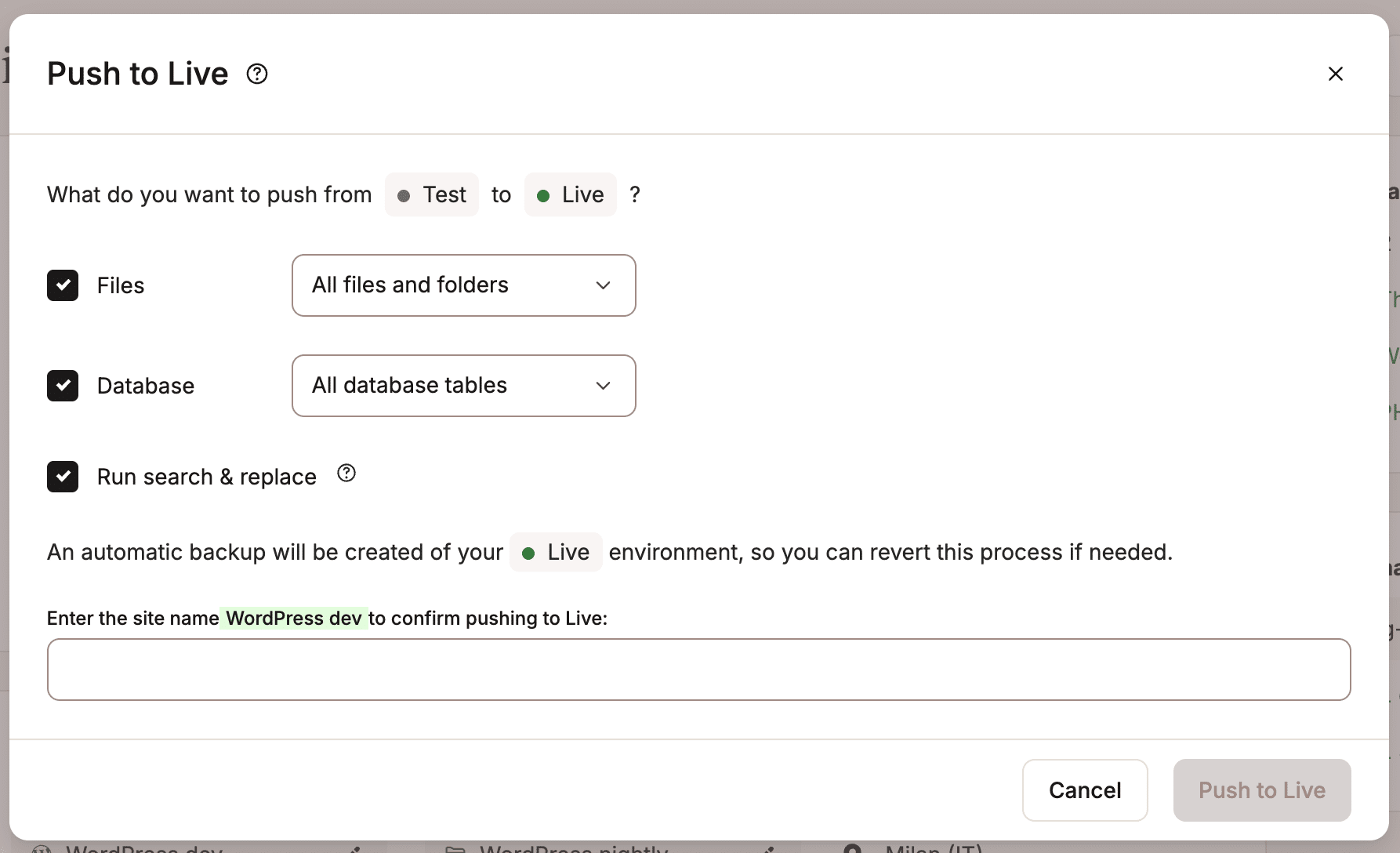This screenshot has height=853, width=1400.
Task: Click the Live badge in the backup notice
Action: [555, 552]
